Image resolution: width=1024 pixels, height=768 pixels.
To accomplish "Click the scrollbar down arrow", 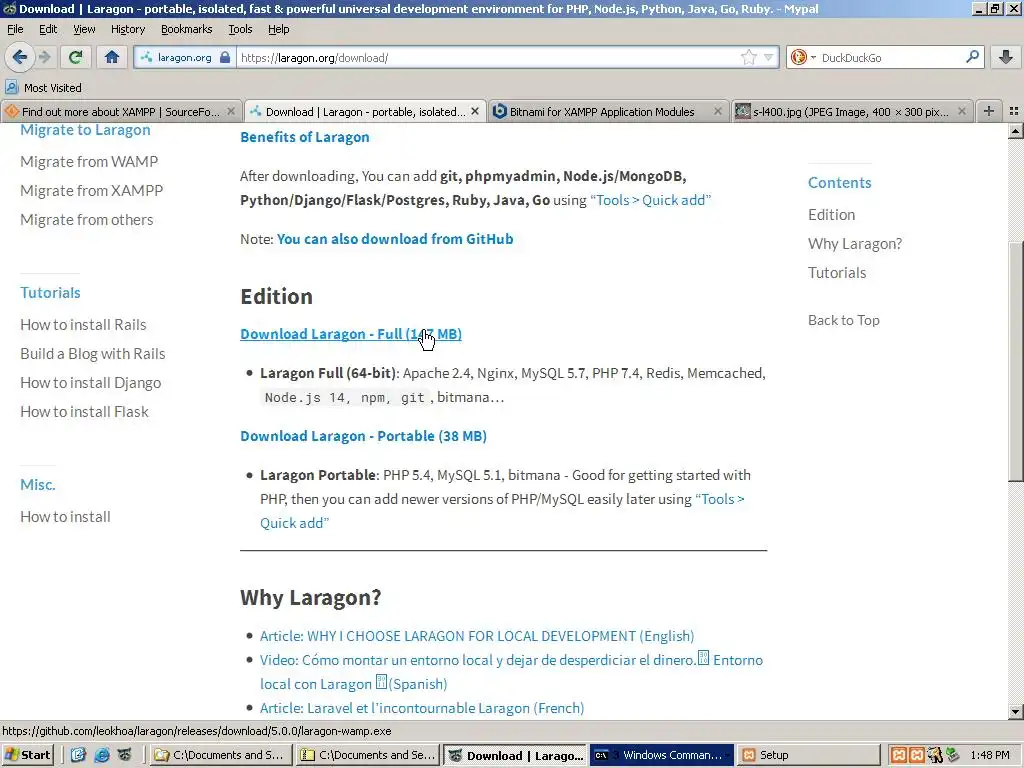I will point(1015,712).
